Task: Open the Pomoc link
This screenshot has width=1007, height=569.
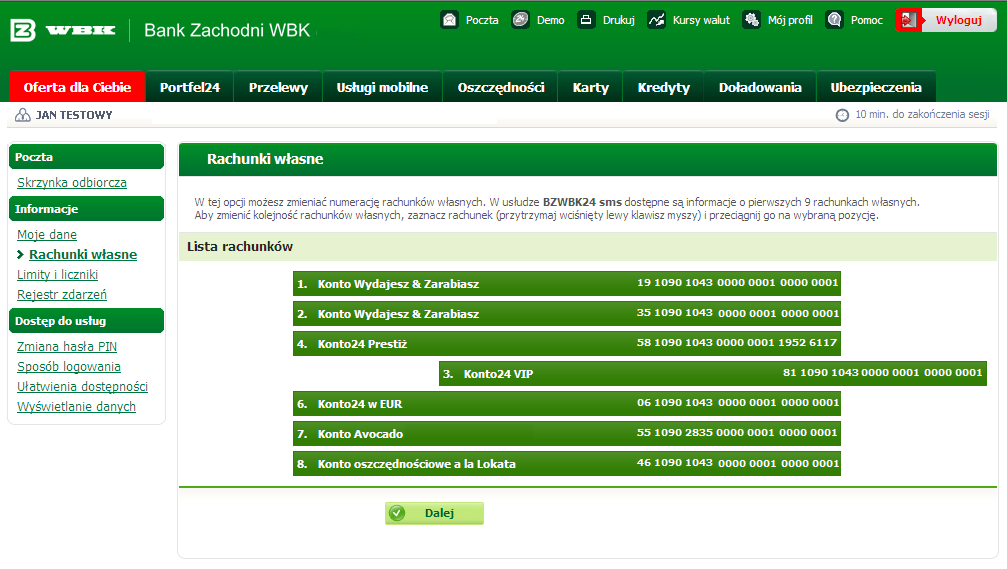Action: pos(866,21)
